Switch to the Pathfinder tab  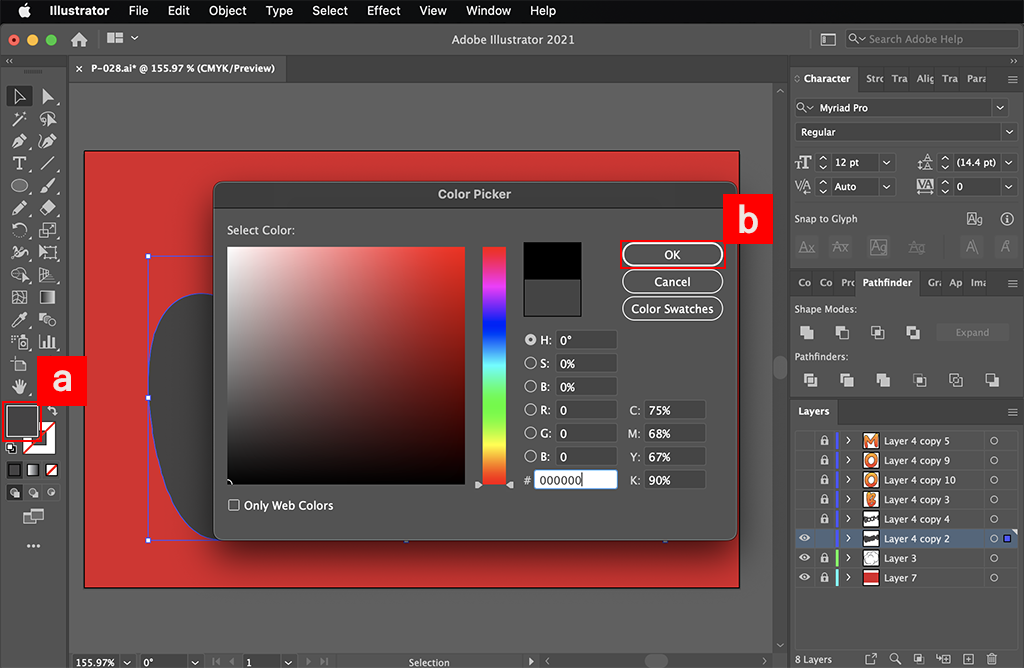886,283
